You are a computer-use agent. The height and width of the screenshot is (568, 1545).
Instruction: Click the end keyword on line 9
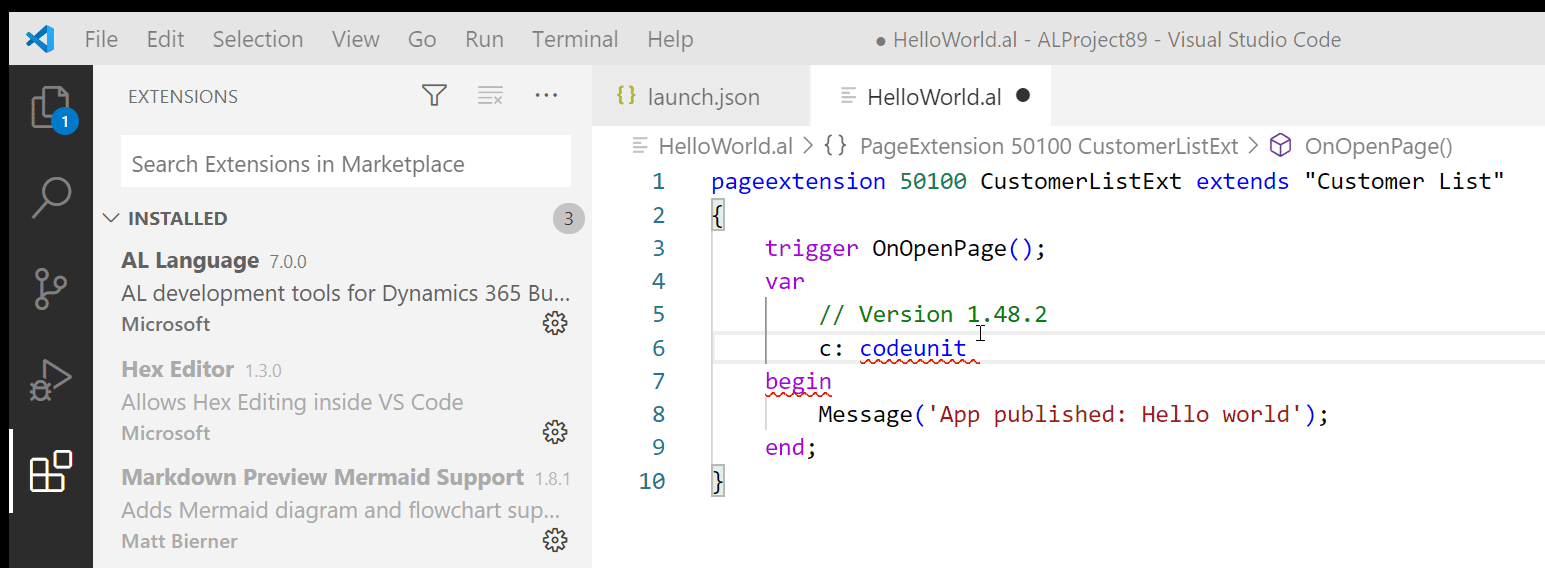(x=785, y=447)
